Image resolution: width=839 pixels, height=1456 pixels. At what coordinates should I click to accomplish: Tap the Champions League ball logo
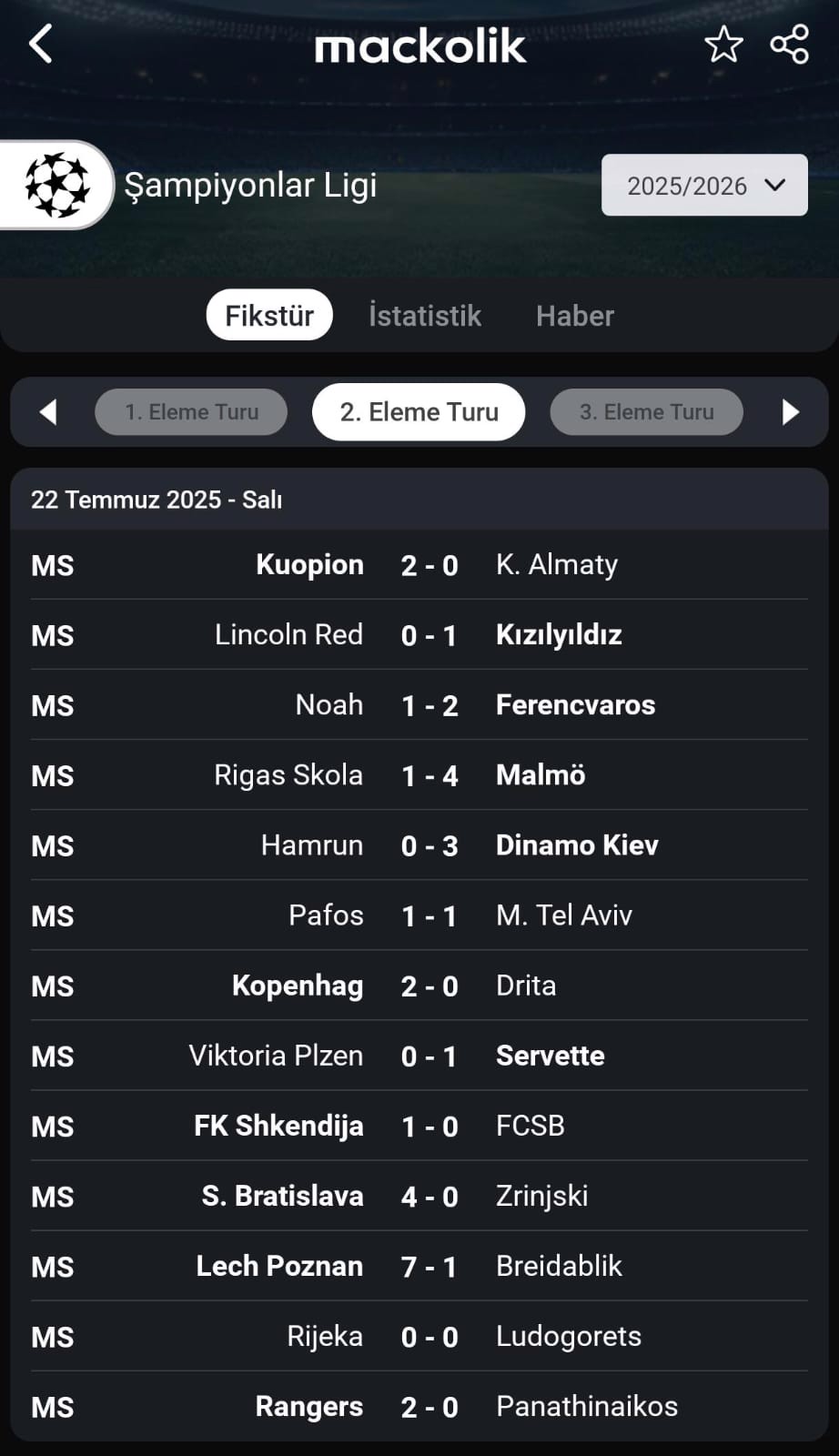57,185
